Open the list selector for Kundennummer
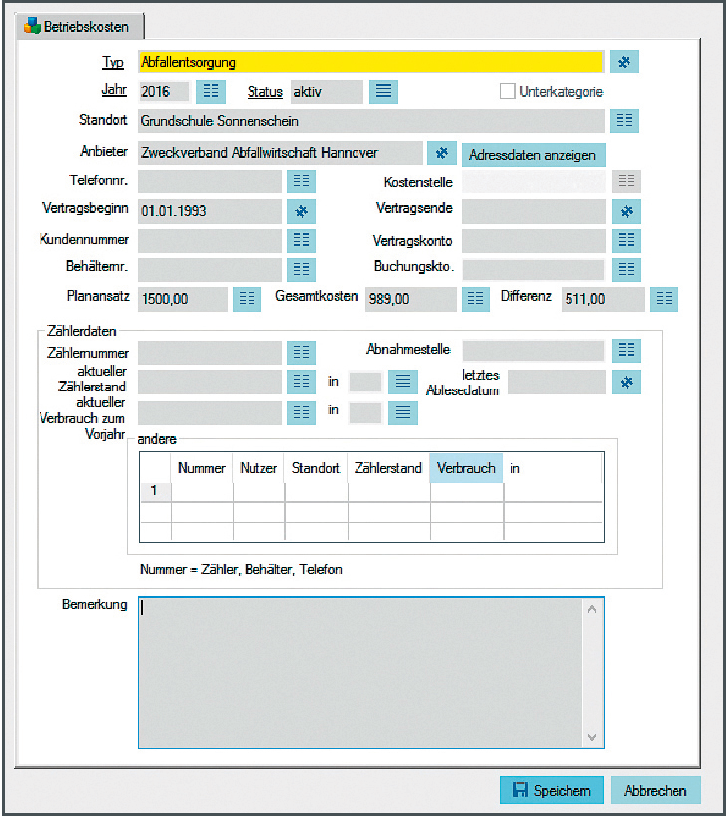Screen dimensions: 727x816 301,240
